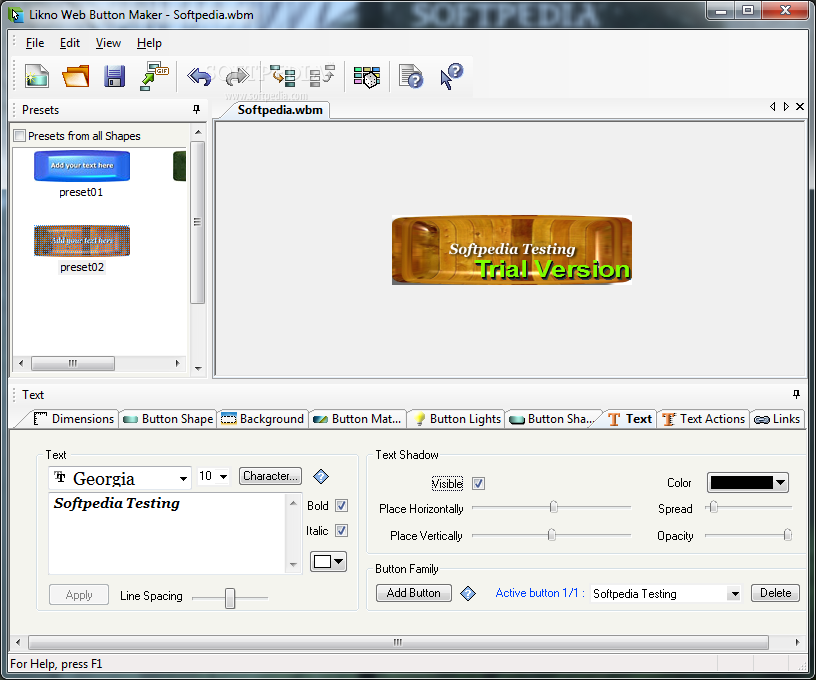The width and height of the screenshot is (816, 680).
Task: Open the shadow Color dropdown
Action: [748, 482]
